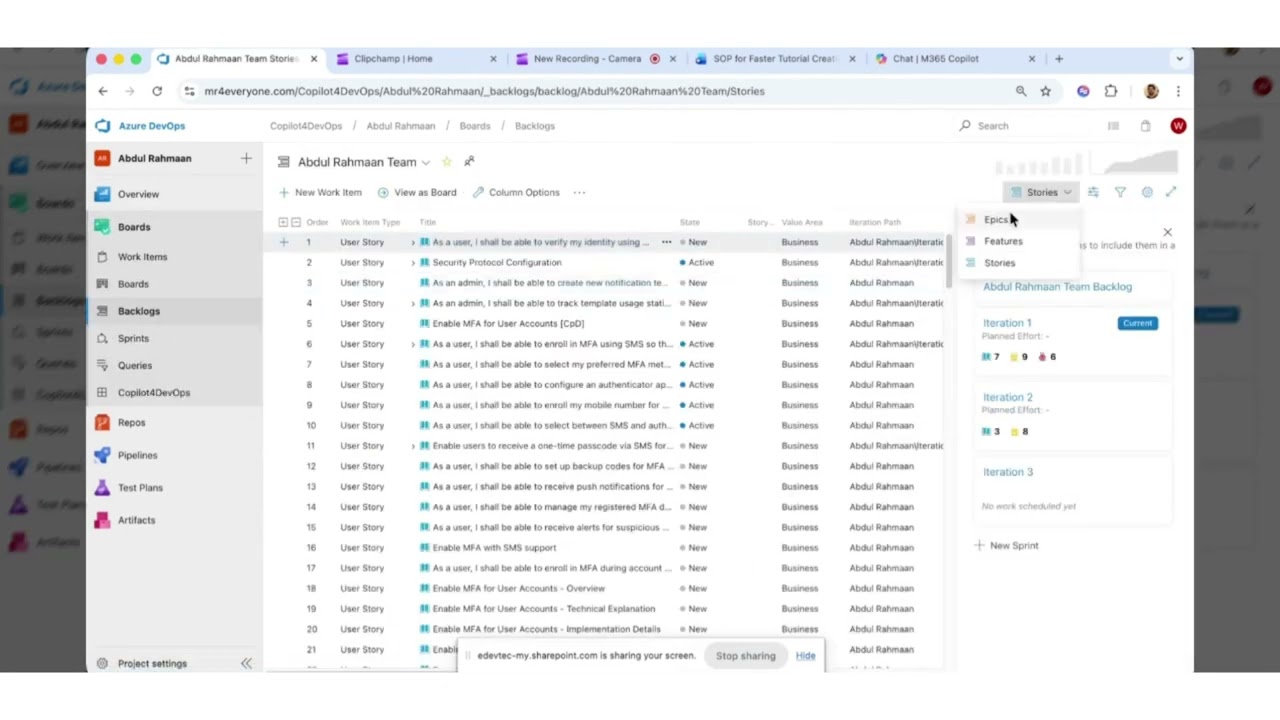This screenshot has width=1280, height=720.
Task: Open Work Items page
Action: pyautogui.click(x=142, y=257)
